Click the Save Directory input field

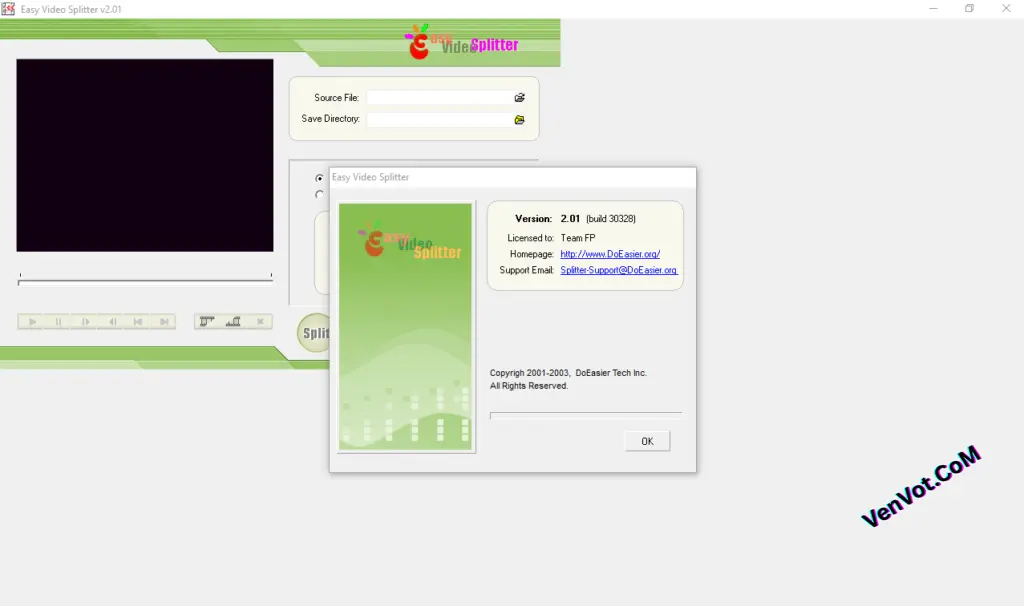(440, 120)
